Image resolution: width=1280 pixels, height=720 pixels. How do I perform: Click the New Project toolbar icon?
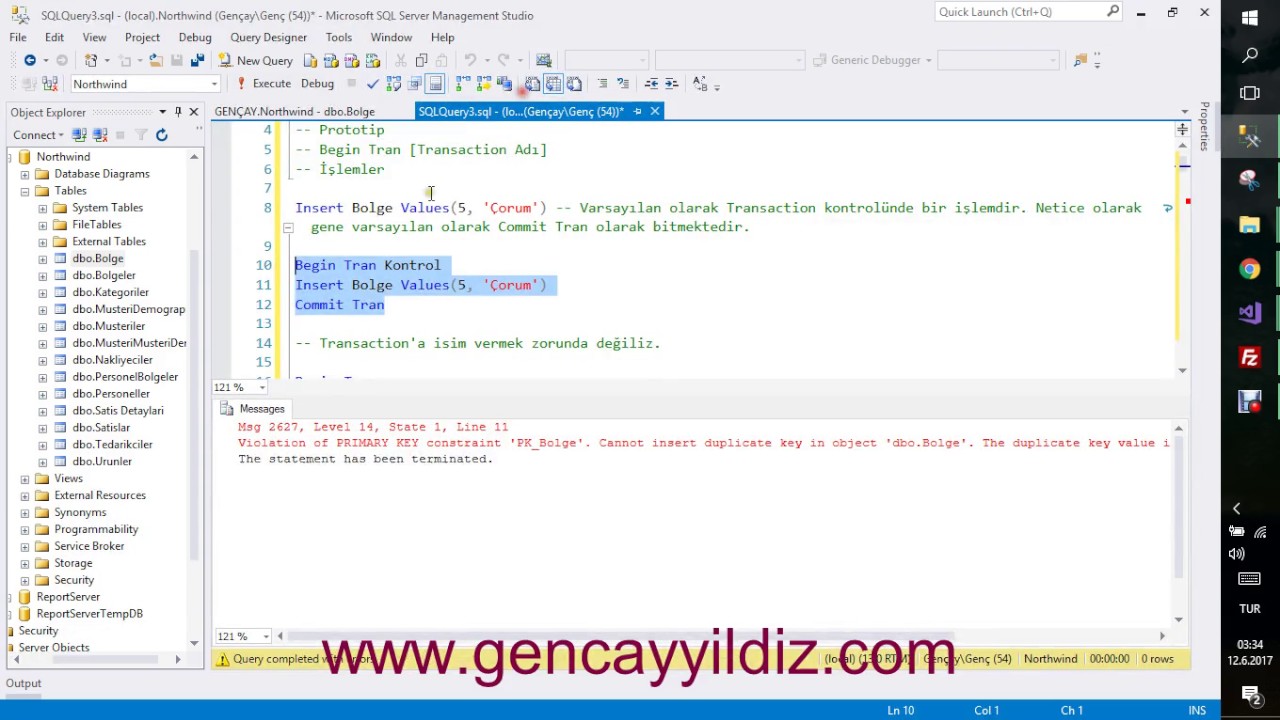(91, 60)
